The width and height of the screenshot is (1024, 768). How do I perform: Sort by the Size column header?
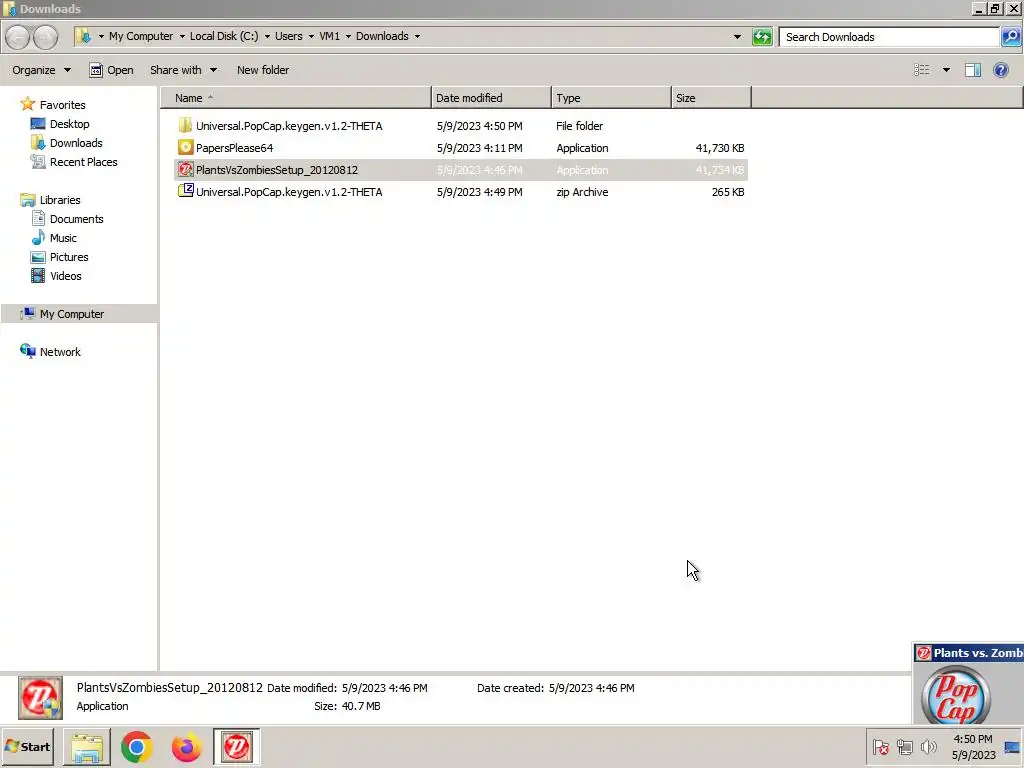pyautogui.click(x=711, y=98)
